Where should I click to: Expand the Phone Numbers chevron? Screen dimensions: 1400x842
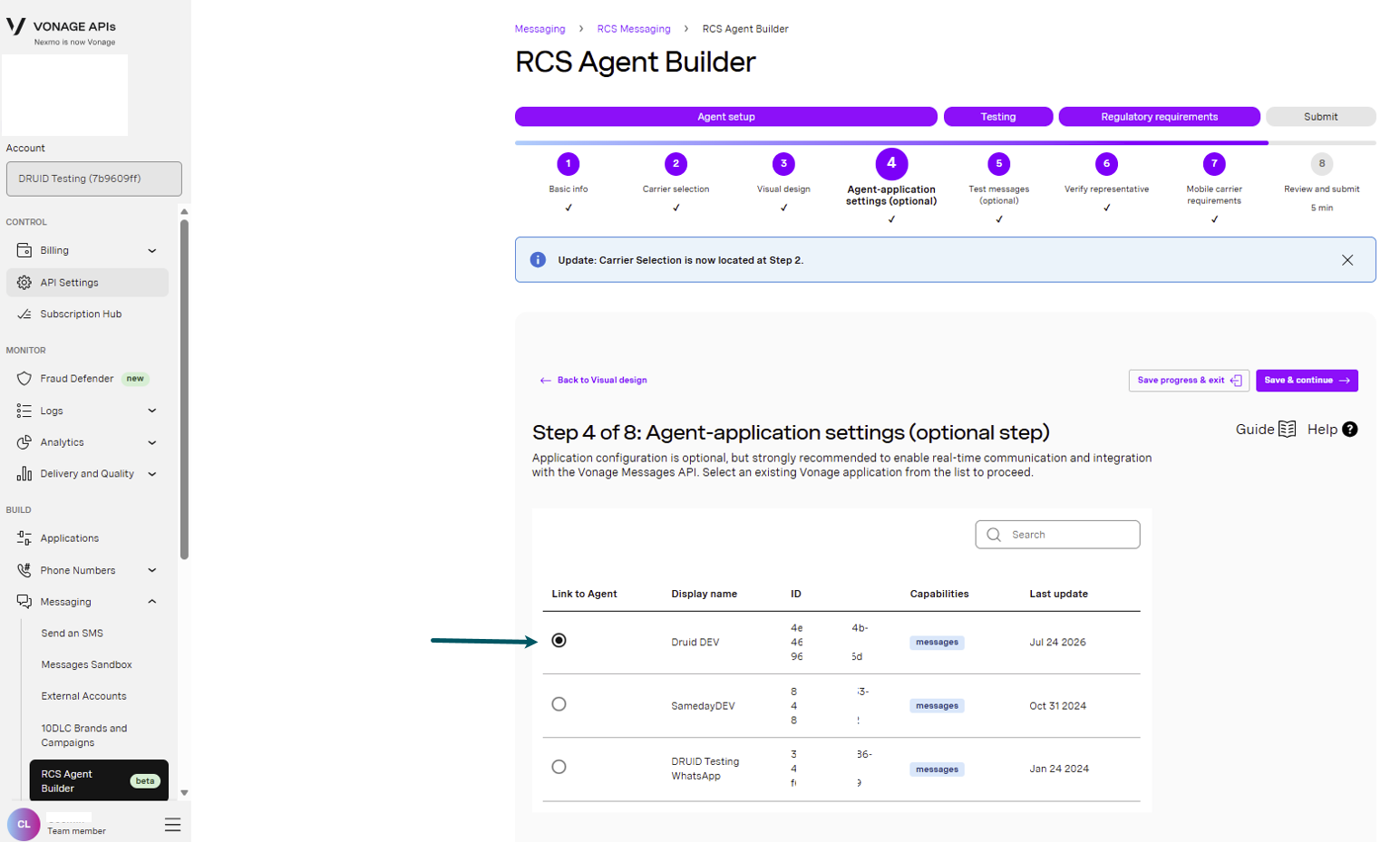pyautogui.click(x=152, y=570)
